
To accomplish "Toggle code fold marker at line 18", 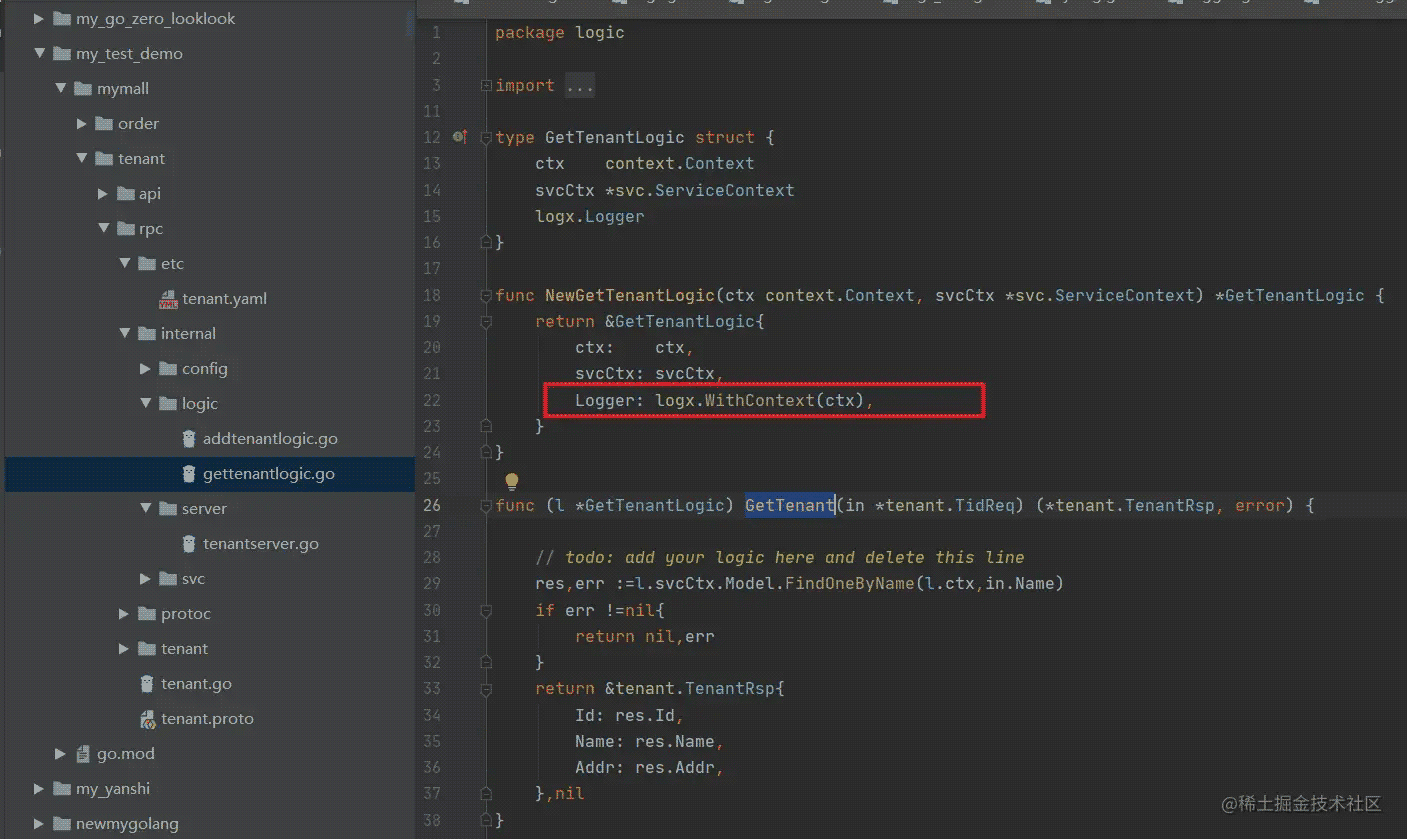I will click(486, 296).
